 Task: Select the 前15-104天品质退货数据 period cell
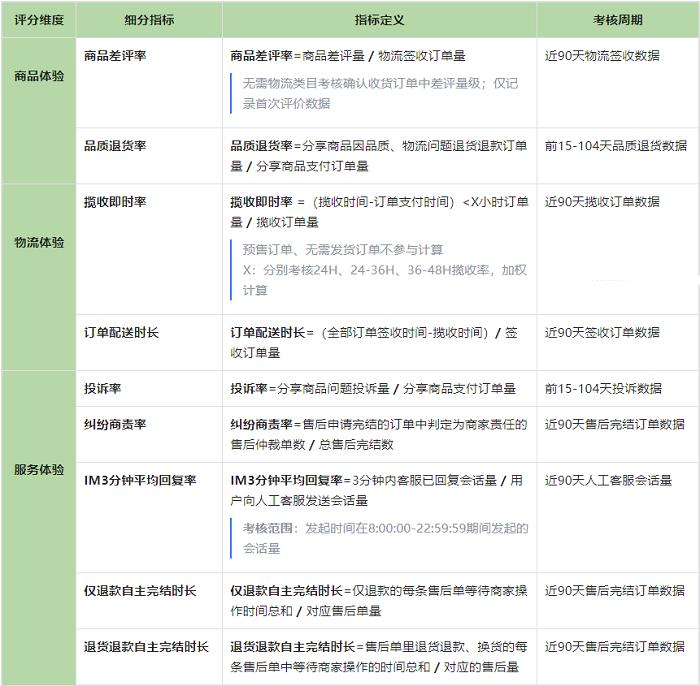pos(615,146)
